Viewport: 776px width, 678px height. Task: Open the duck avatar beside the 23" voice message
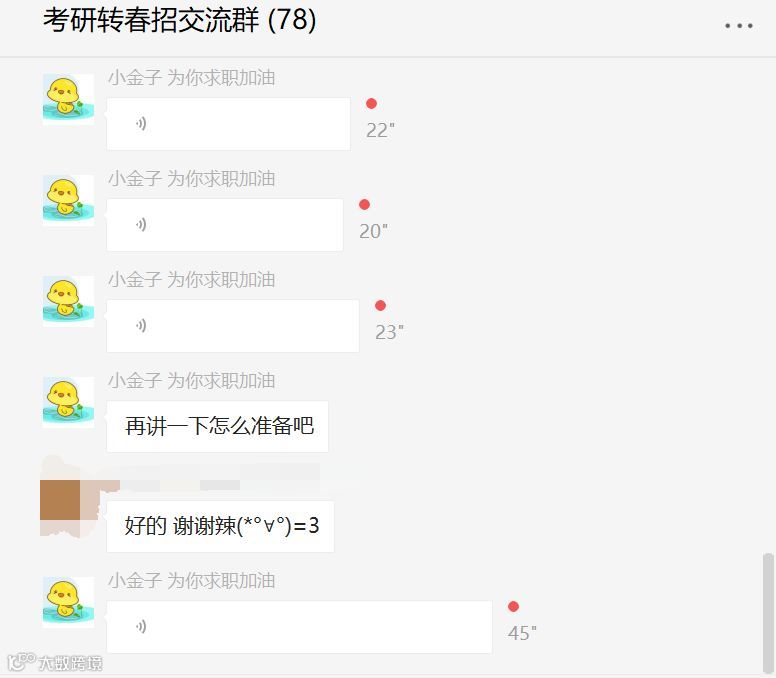tap(68, 301)
